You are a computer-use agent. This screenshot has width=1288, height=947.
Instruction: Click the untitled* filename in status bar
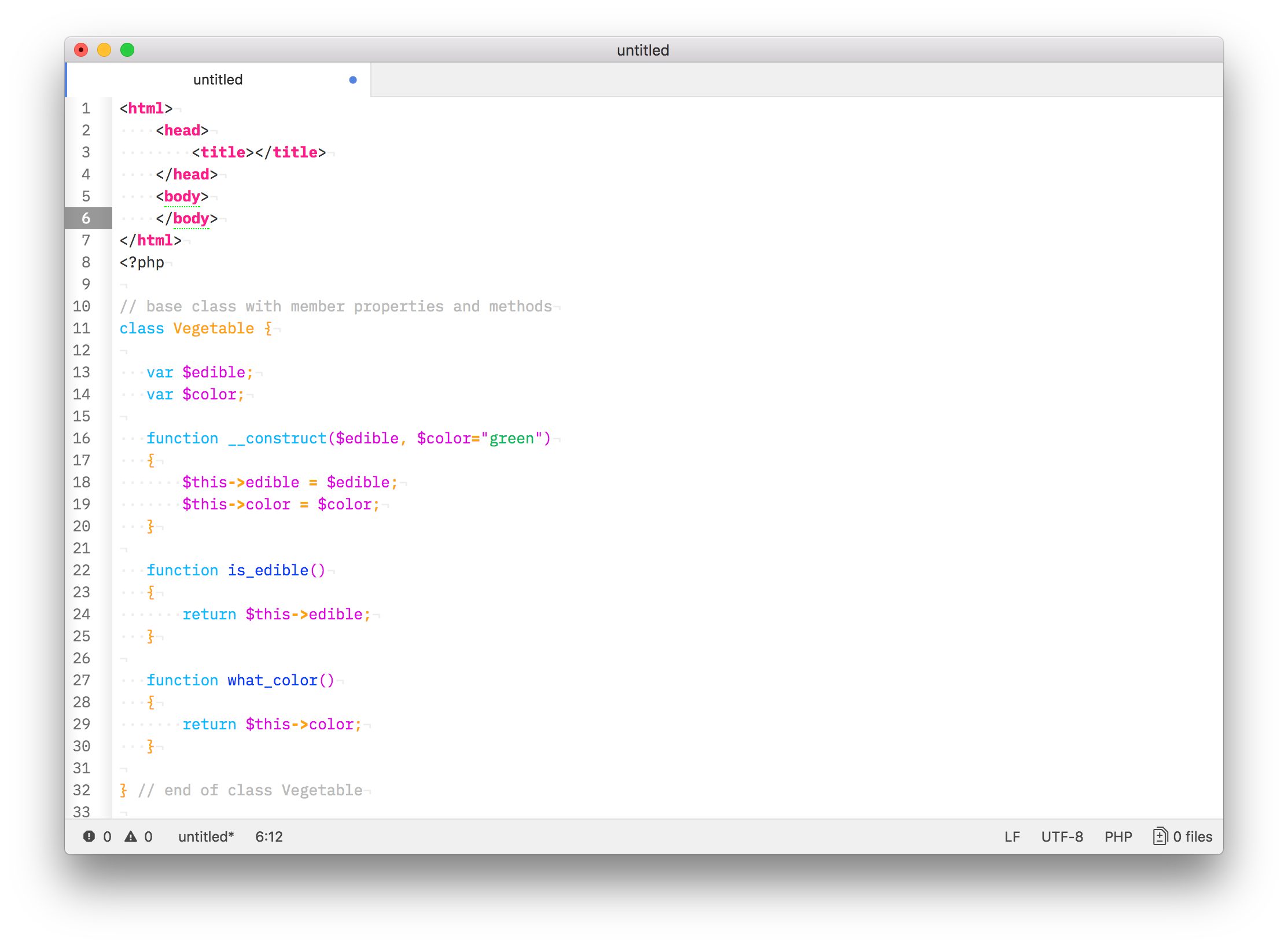click(205, 836)
